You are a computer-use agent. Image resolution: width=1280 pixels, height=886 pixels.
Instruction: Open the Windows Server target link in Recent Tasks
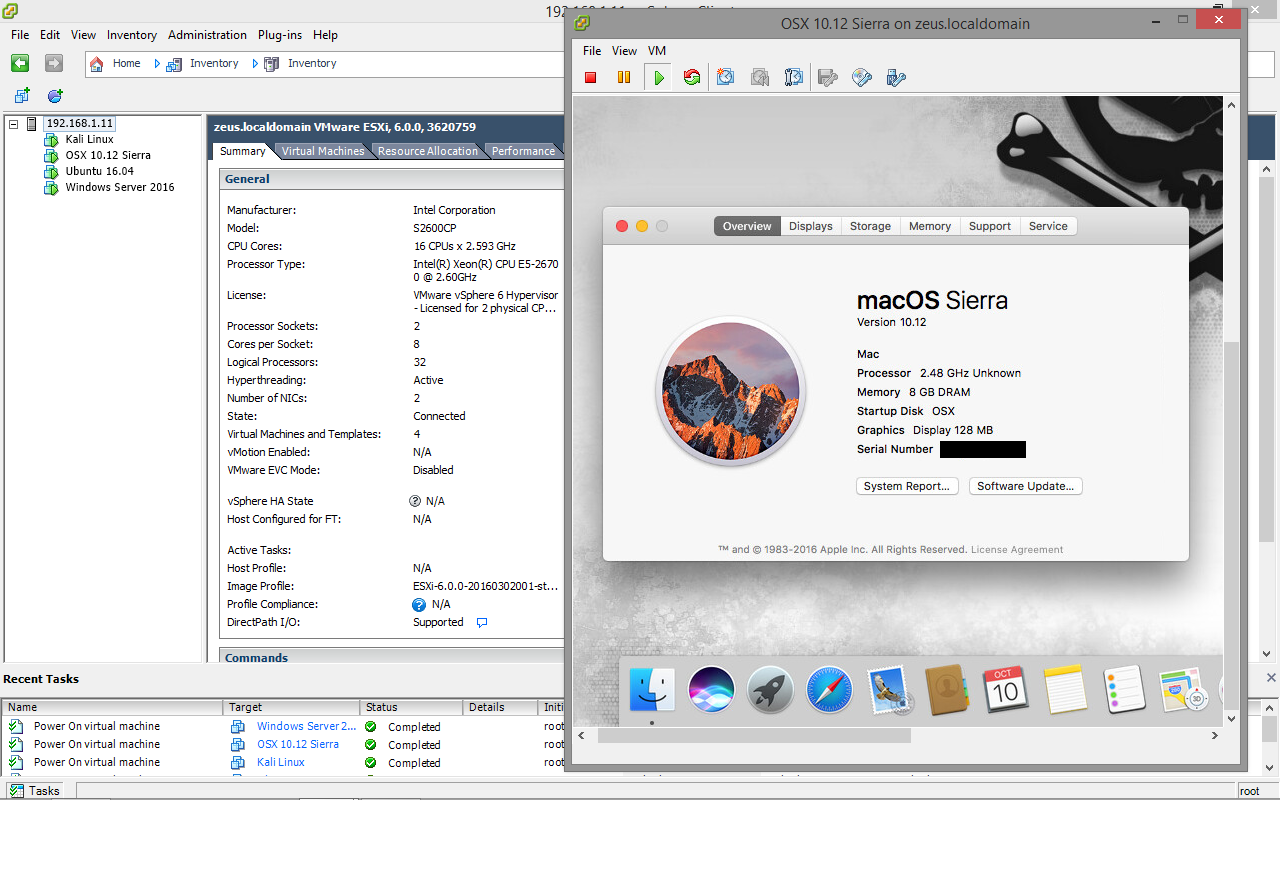pyautogui.click(x=306, y=726)
